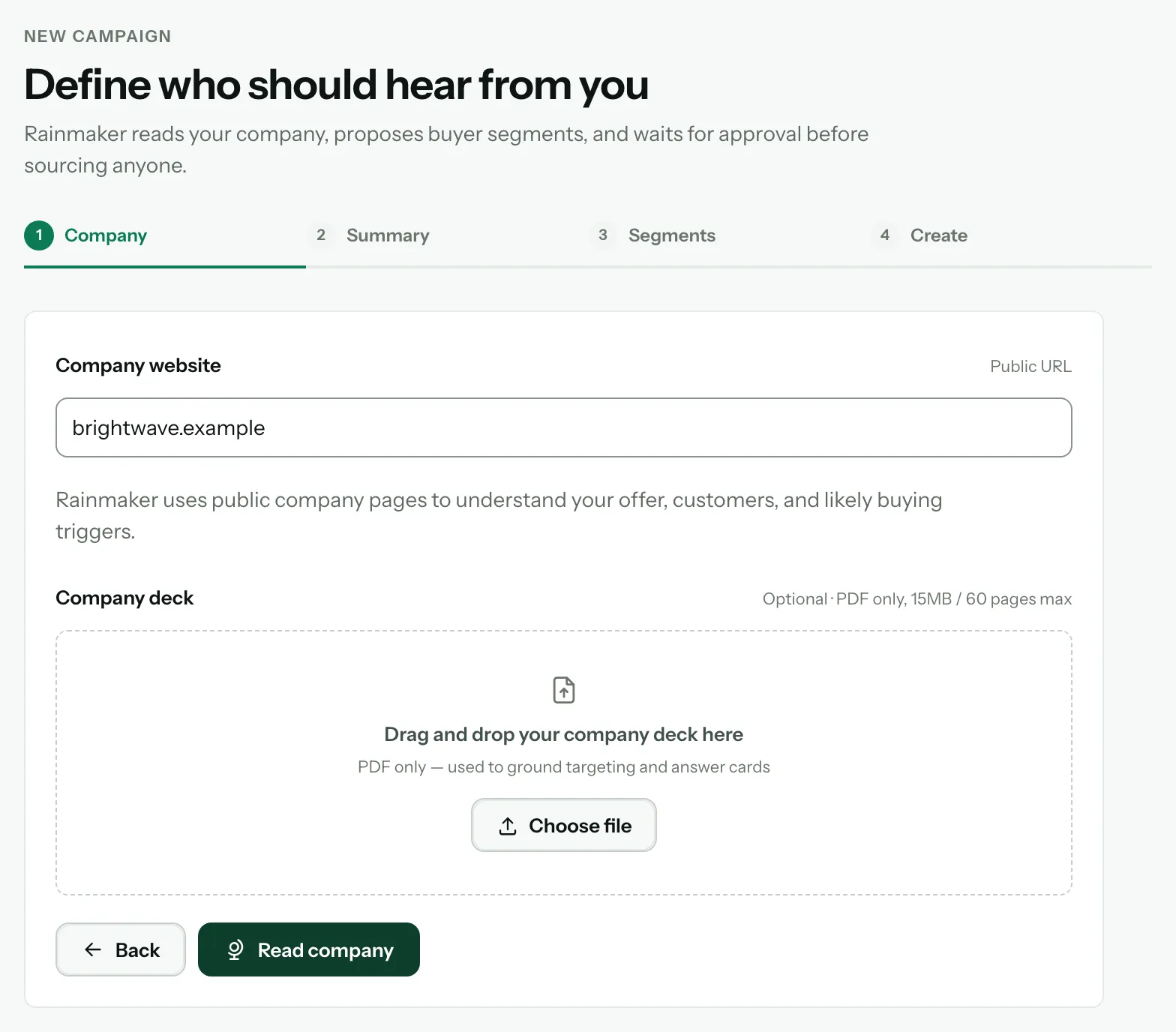The image size is (1176, 1032).
Task: Click the 'Company deck' label
Action: point(124,598)
